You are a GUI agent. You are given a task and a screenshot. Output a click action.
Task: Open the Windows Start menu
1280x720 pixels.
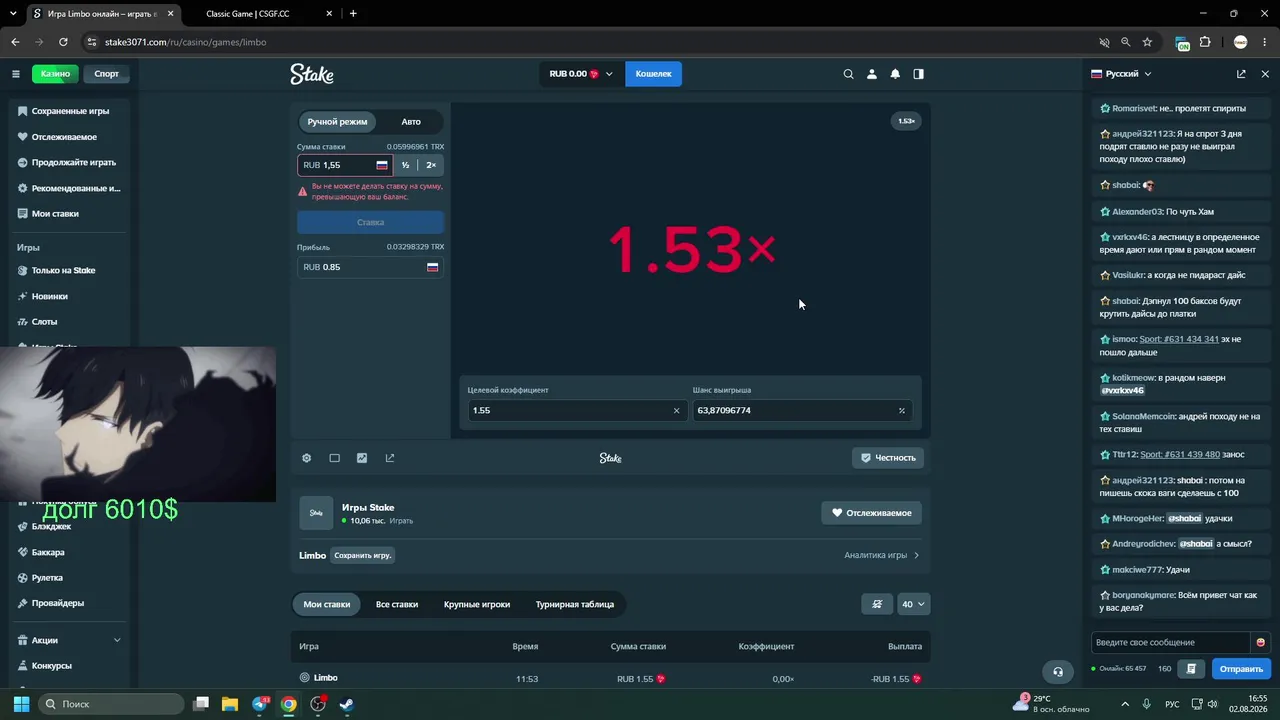pos(21,704)
